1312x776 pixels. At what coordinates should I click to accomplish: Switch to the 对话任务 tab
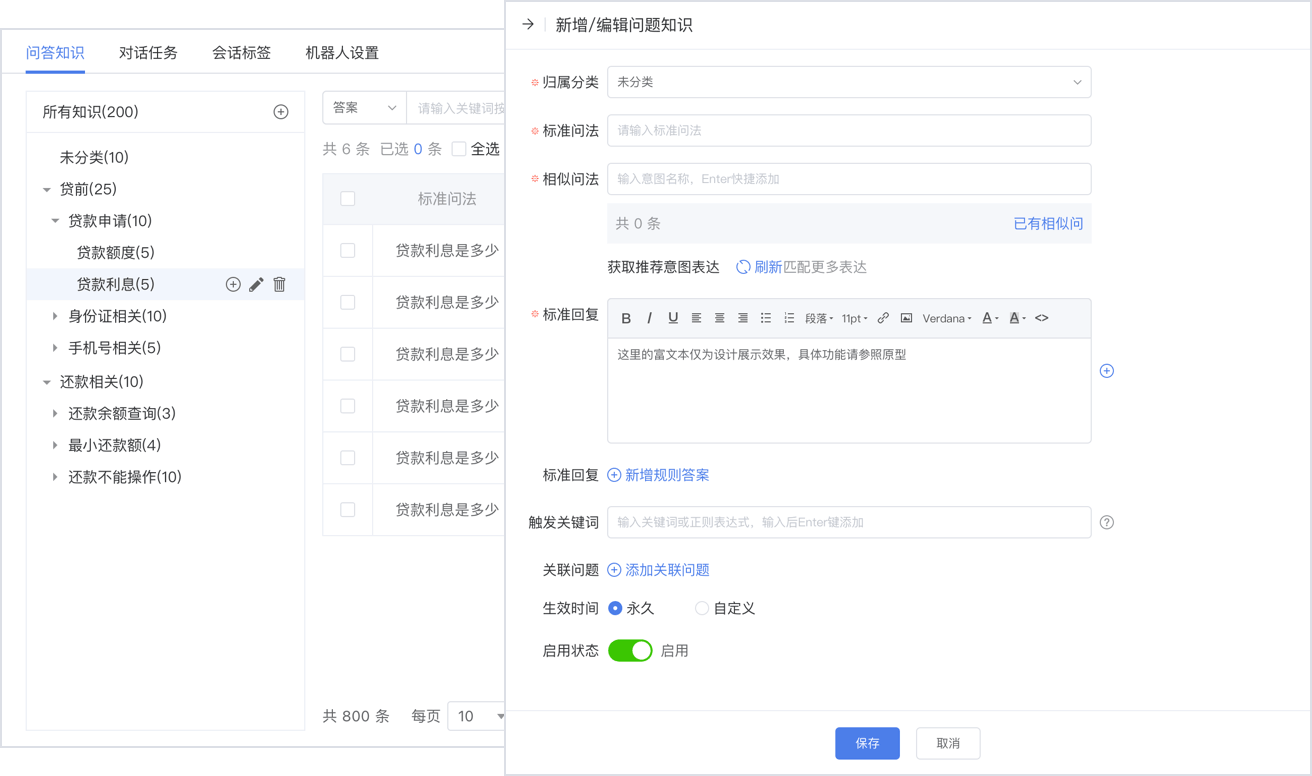tap(148, 53)
